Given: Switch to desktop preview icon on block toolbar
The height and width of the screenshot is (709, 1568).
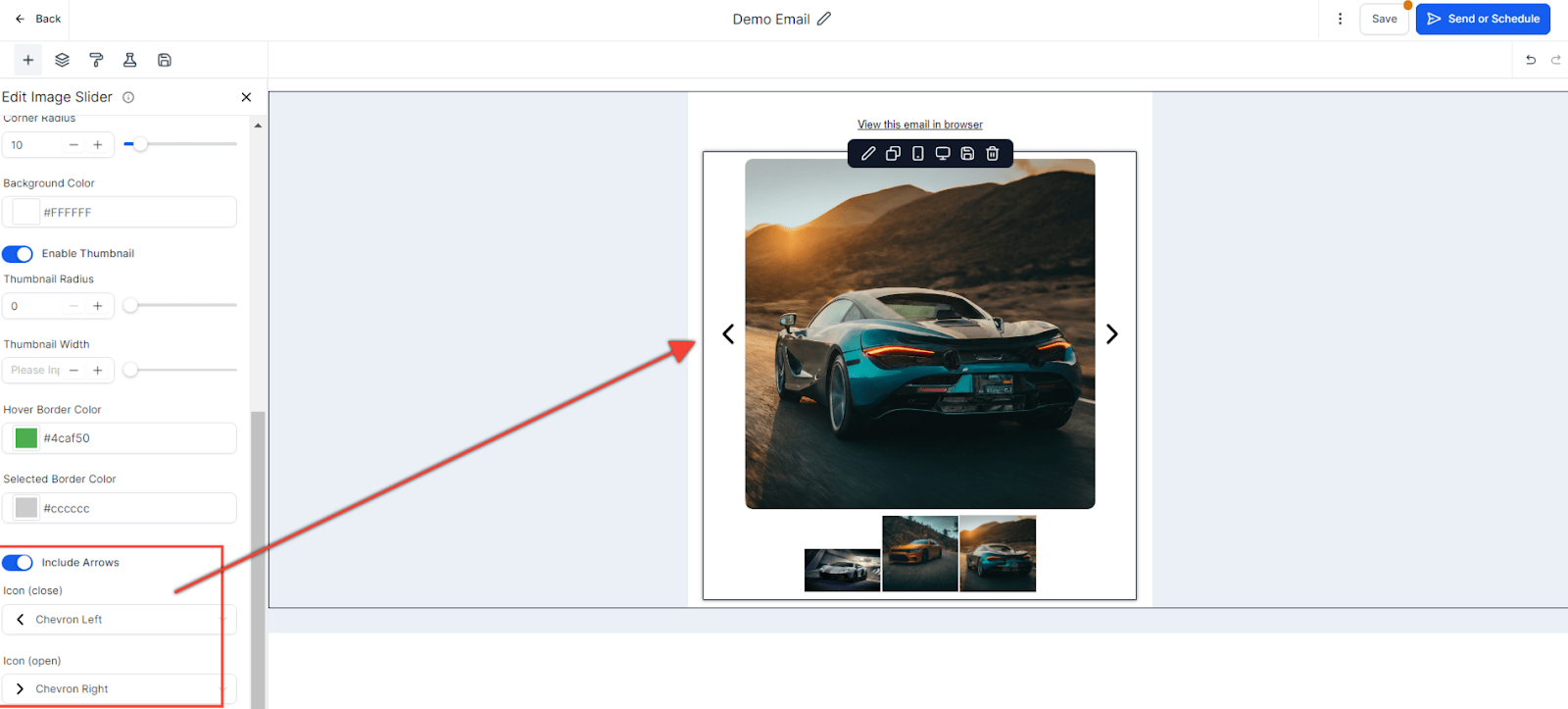Looking at the screenshot, I should (943, 154).
